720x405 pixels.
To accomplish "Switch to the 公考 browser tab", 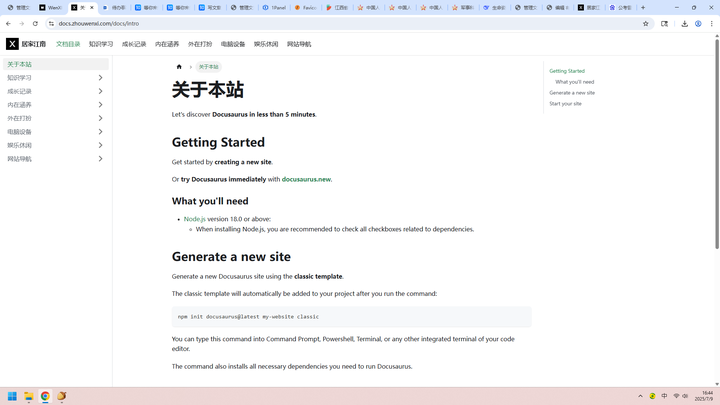I will tap(620, 7).
